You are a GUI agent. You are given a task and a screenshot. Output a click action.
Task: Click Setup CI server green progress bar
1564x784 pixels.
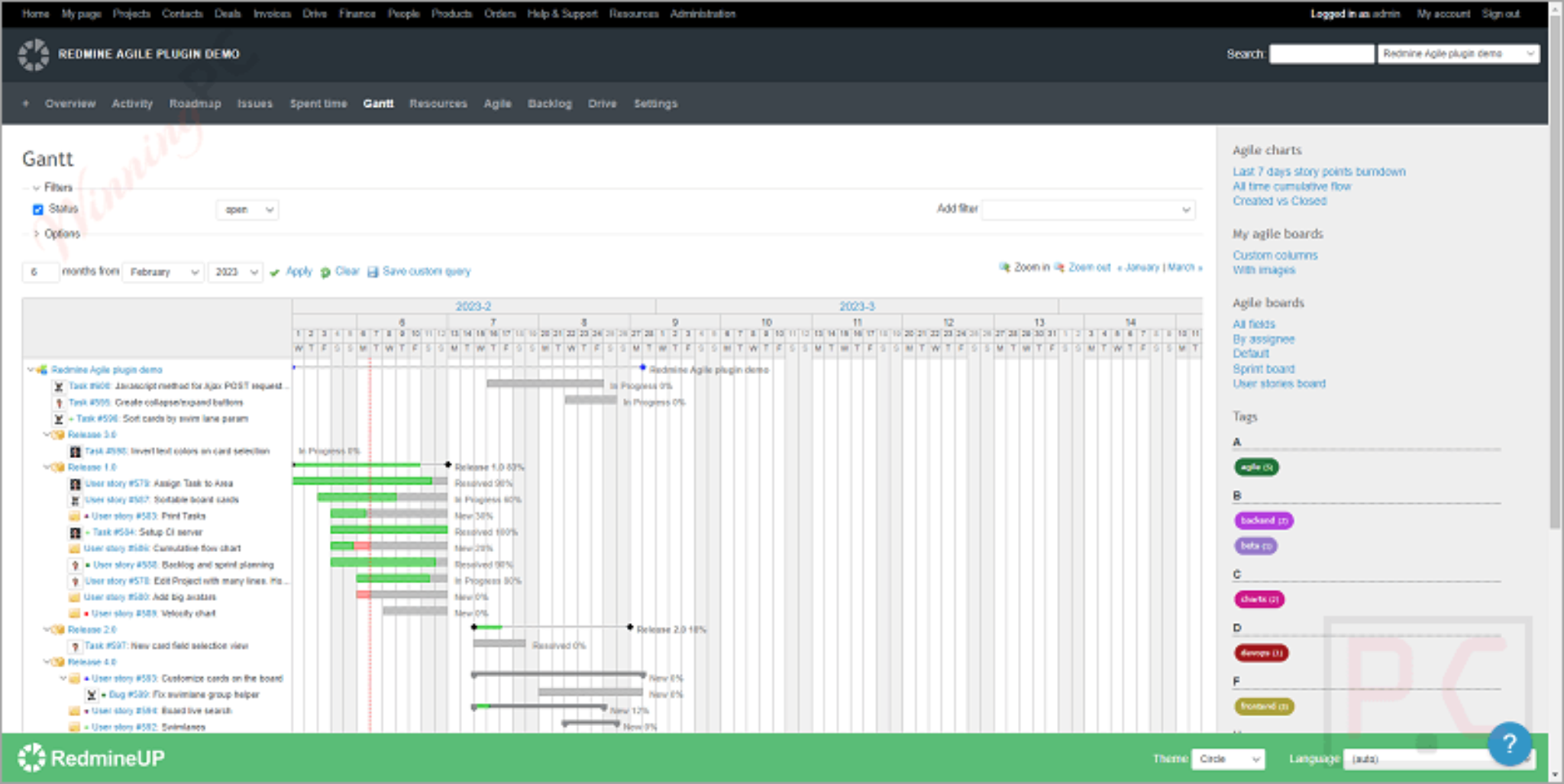coord(389,530)
